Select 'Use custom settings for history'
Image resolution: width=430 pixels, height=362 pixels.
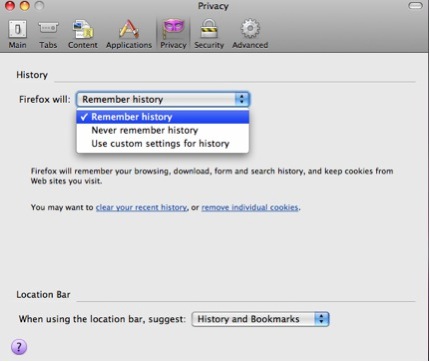[x=163, y=144]
